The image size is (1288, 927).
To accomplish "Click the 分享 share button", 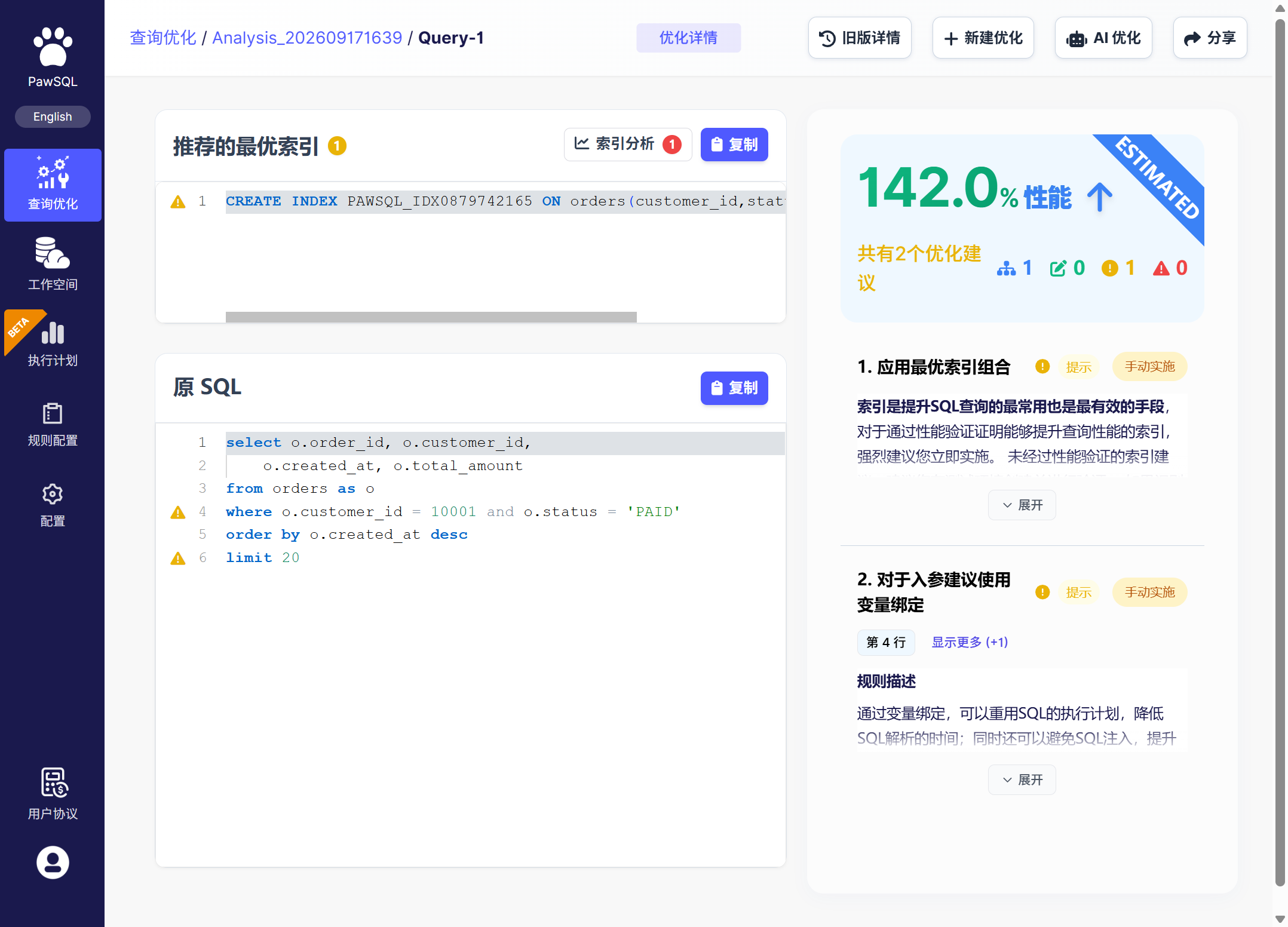I will [1210, 38].
